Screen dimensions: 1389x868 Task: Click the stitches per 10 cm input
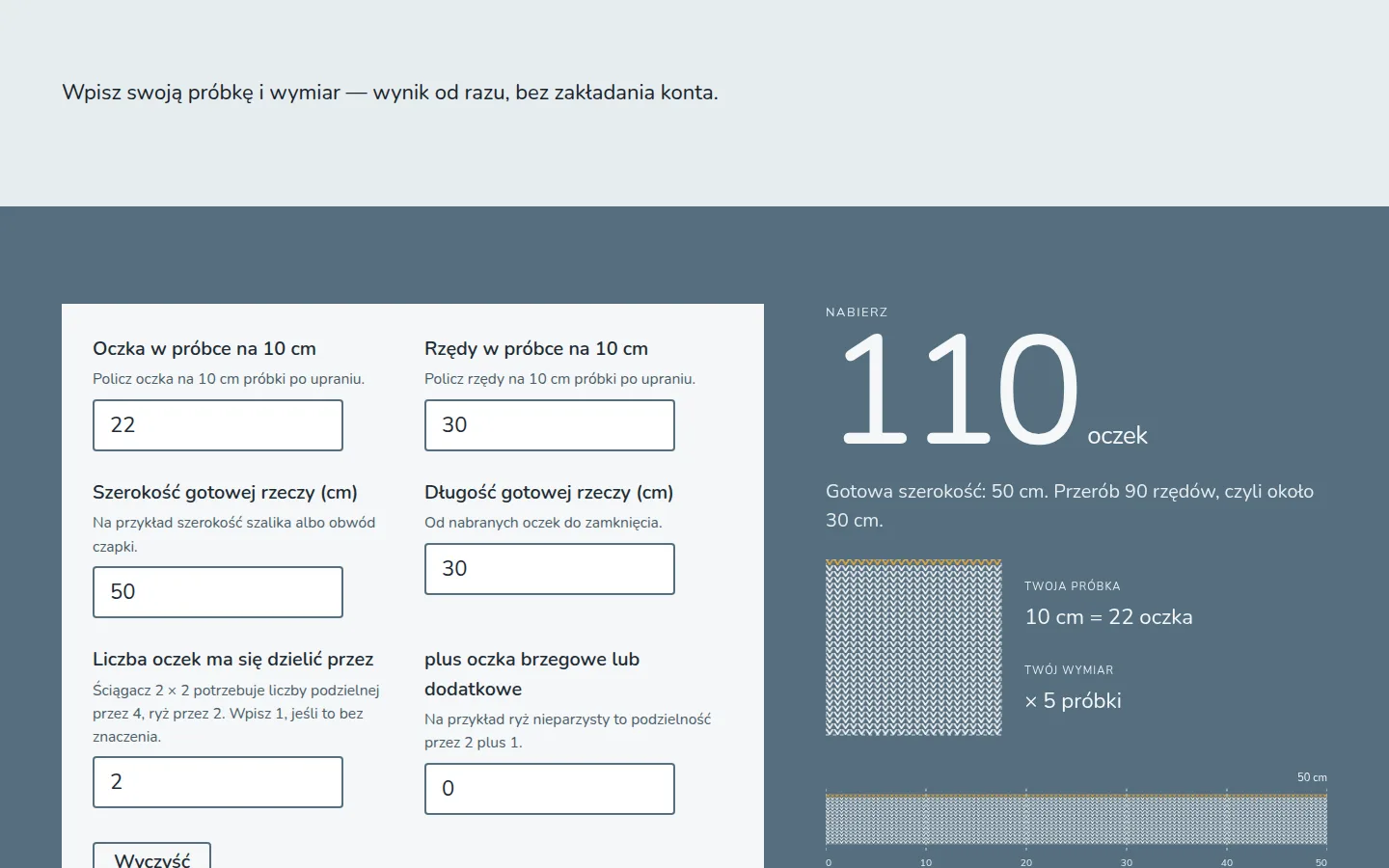tap(218, 425)
